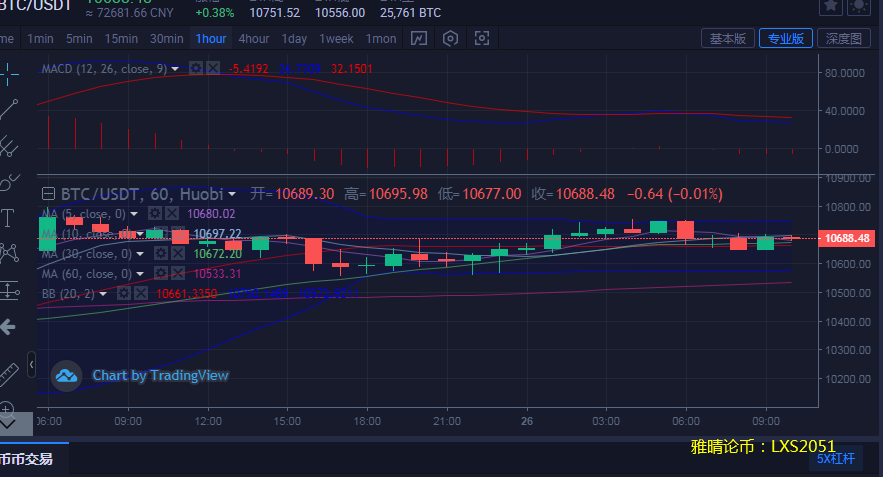Open dropdown next to BTC/USDT, 60, Huobi
The width and height of the screenshot is (883, 477).
tap(232, 193)
